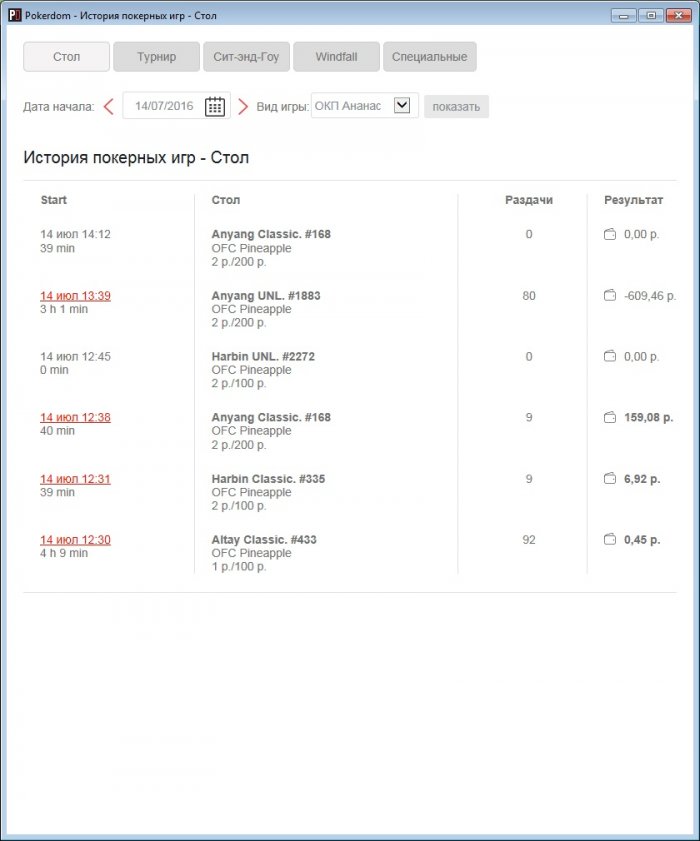Click wallet icon beside 0,45 р. result
The image size is (700, 841).
click(x=610, y=540)
